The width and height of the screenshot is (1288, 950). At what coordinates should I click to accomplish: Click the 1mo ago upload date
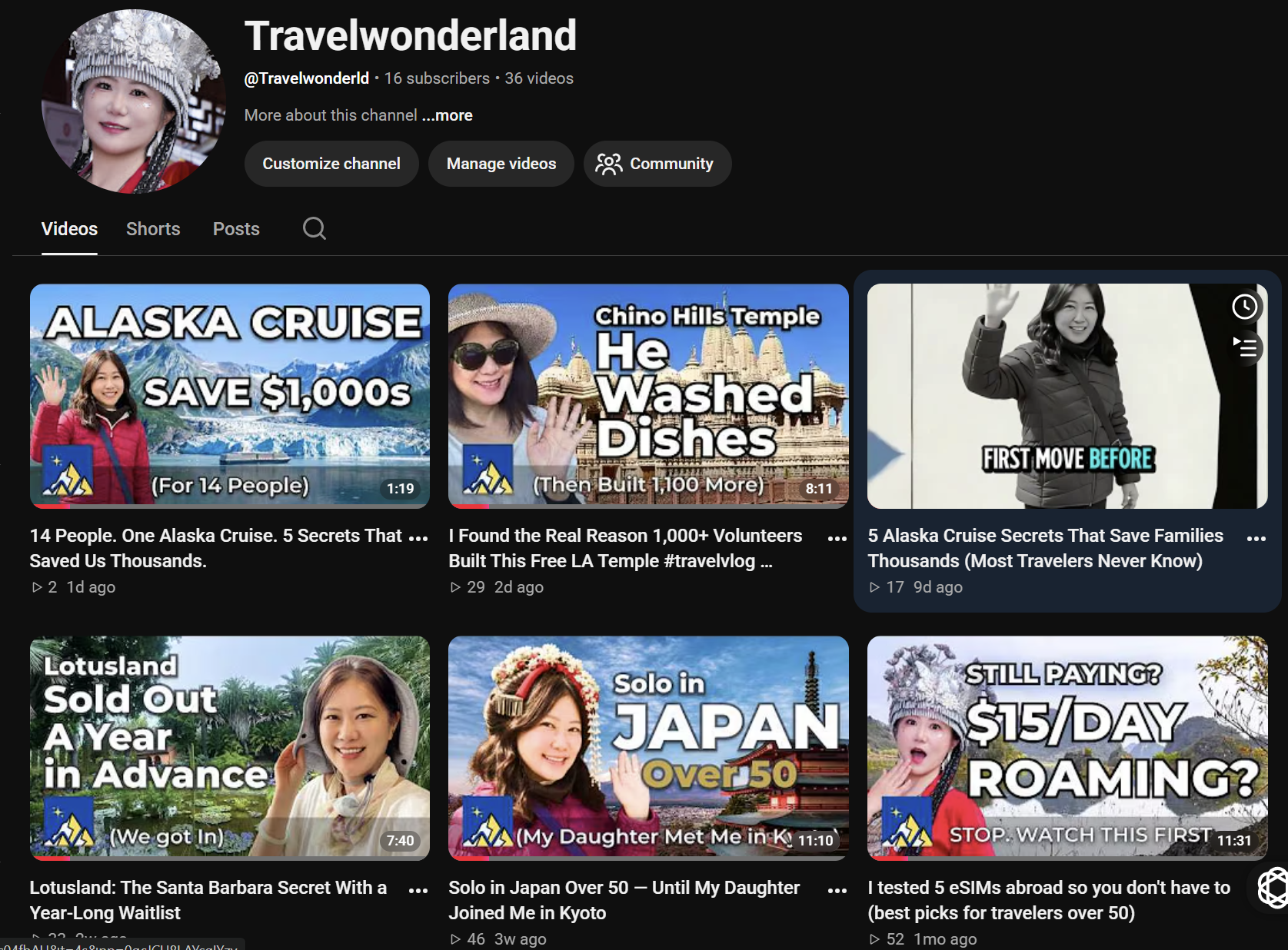[x=945, y=939]
